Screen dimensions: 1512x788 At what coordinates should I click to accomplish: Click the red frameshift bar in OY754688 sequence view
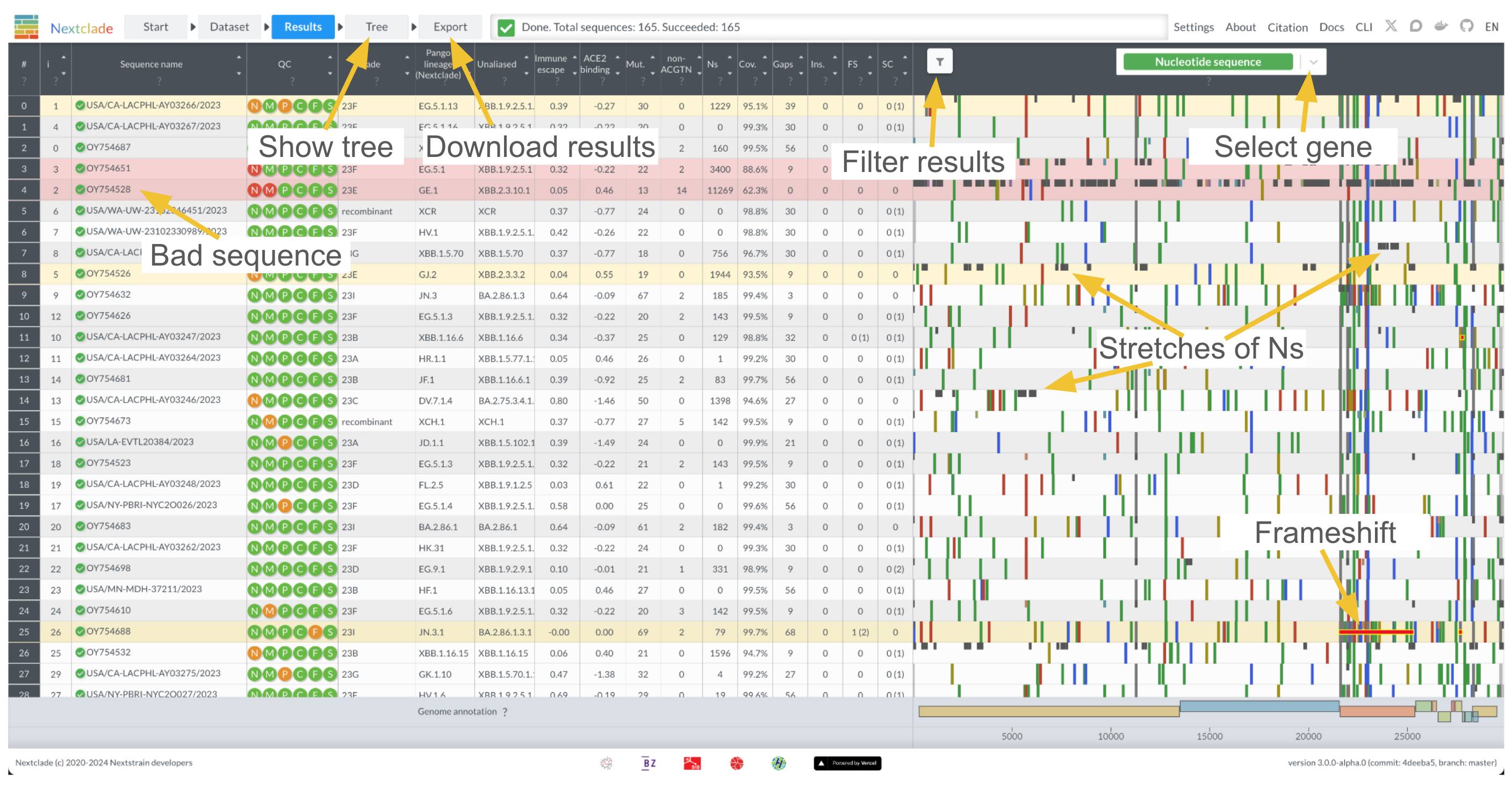[1376, 633]
